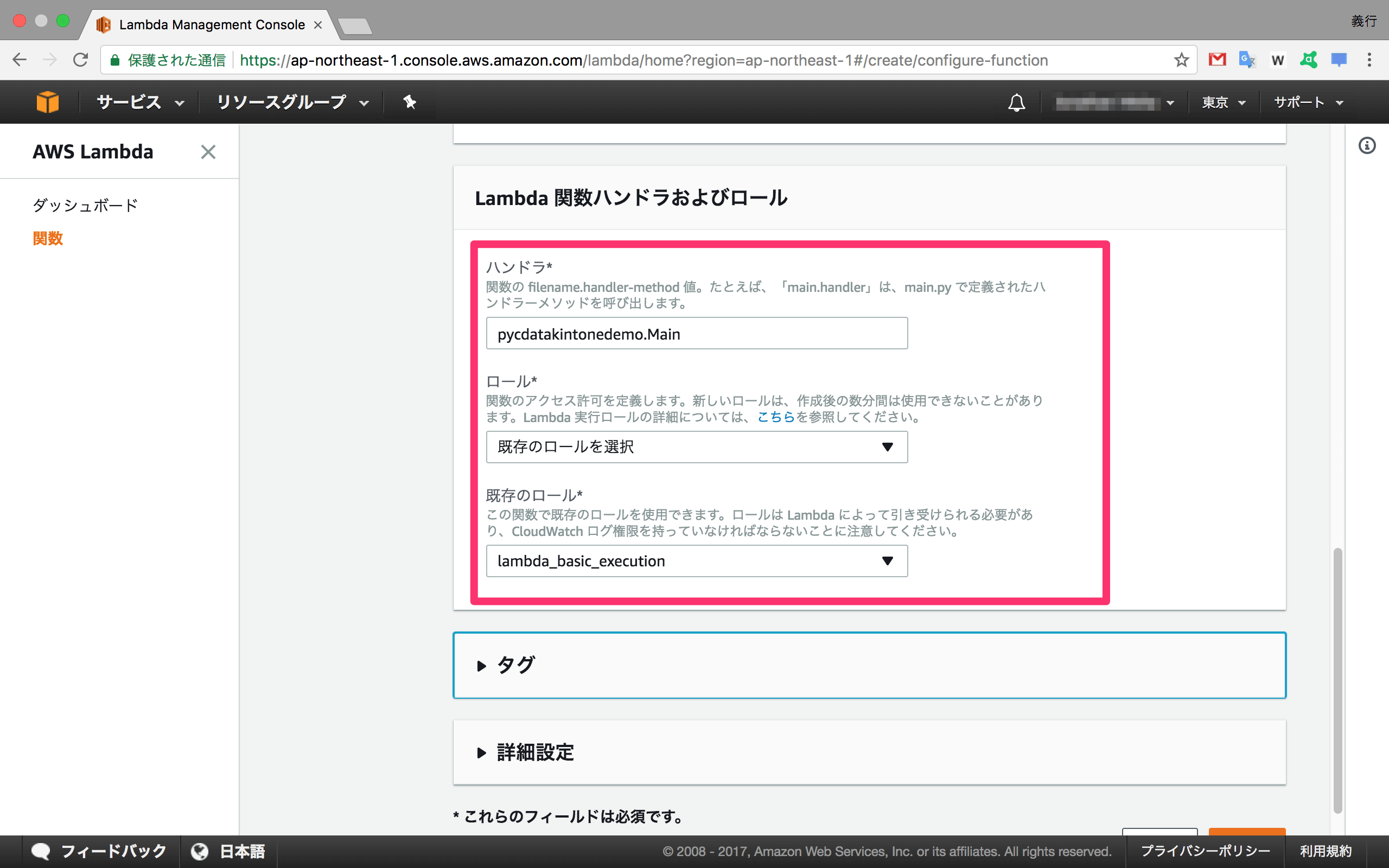Screen dimensions: 1389x868
Task: Click the browser reload icon
Action: 80,60
